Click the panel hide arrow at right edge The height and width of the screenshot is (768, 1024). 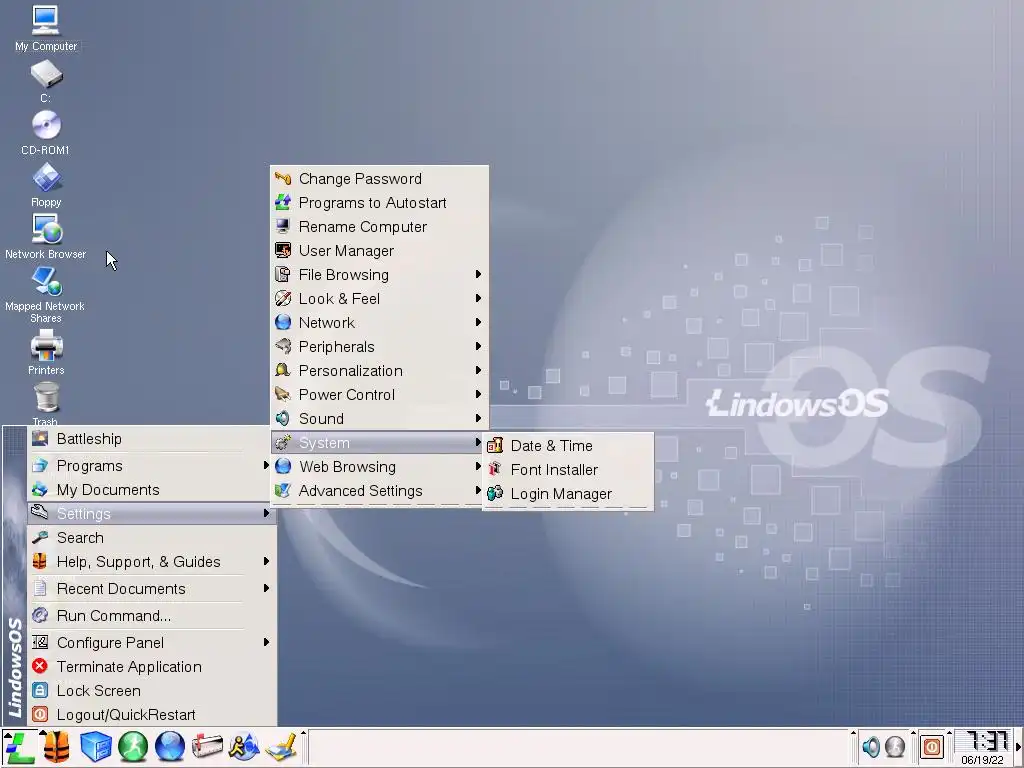coord(1018,747)
